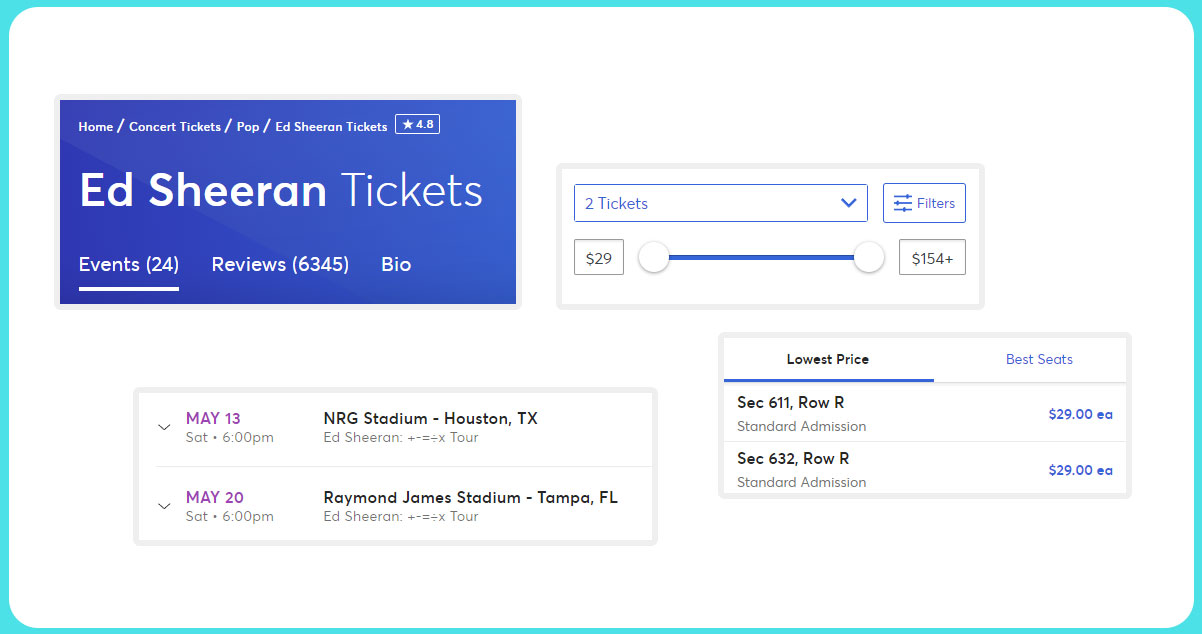This screenshot has width=1202, height=634.
Task: Open the Reviews (6345) tab
Action: pyautogui.click(x=280, y=265)
